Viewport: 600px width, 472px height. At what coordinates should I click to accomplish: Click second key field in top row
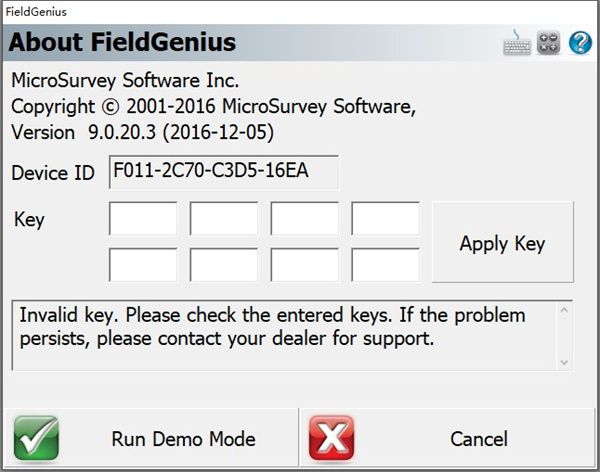(x=223, y=218)
